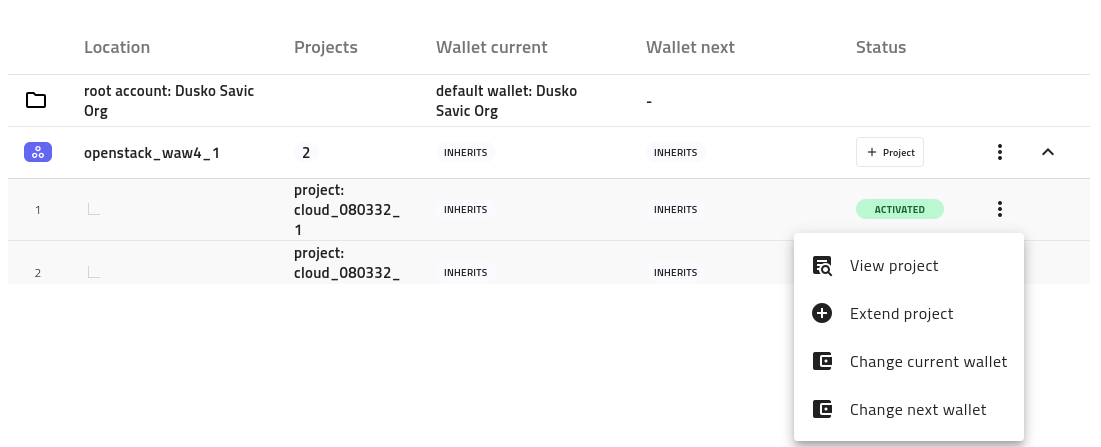1101x447 pixels.
Task: Choose Extend project from the menu
Action: tap(901, 314)
